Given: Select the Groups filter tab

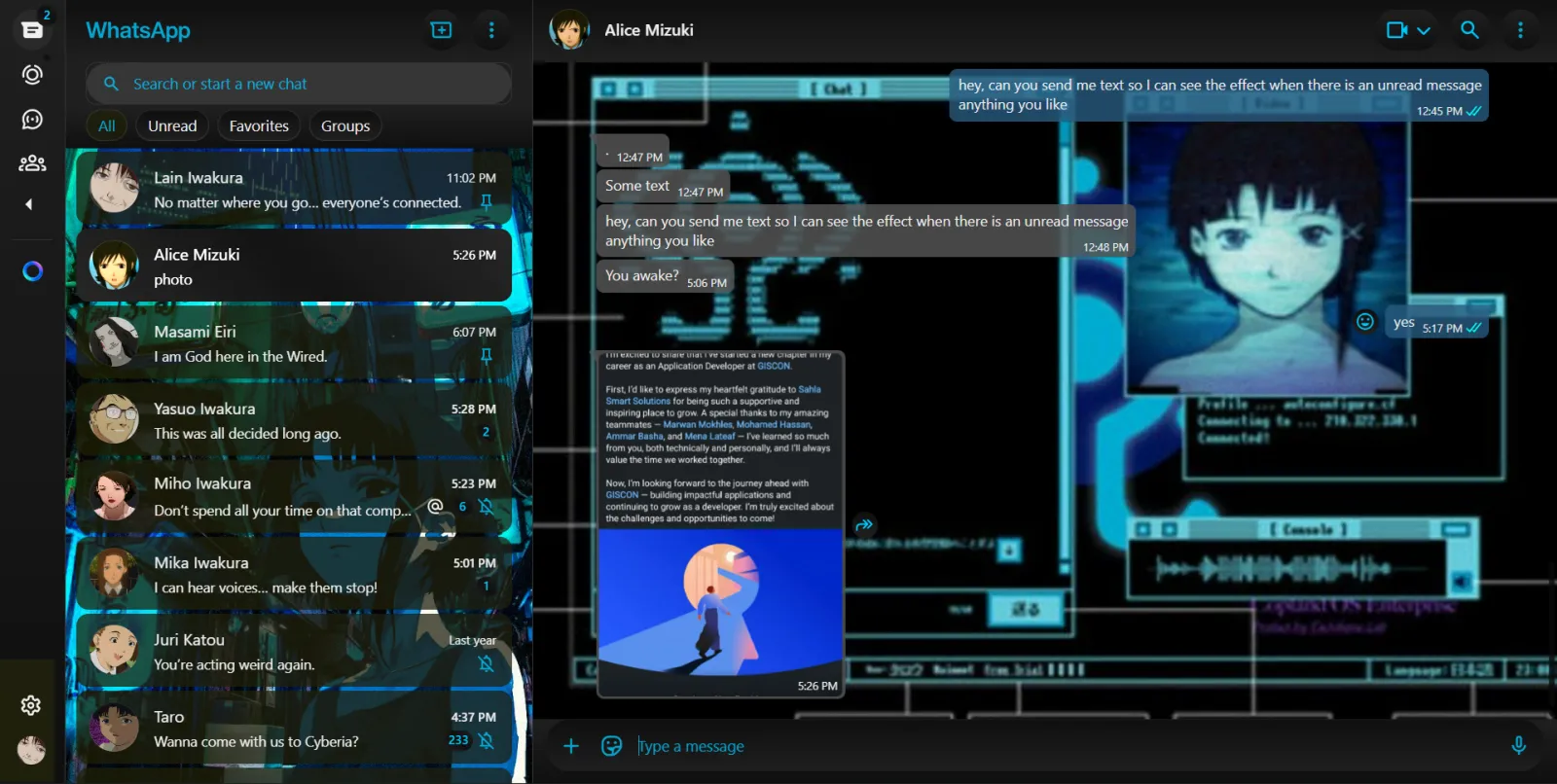Looking at the screenshot, I should click(x=345, y=125).
